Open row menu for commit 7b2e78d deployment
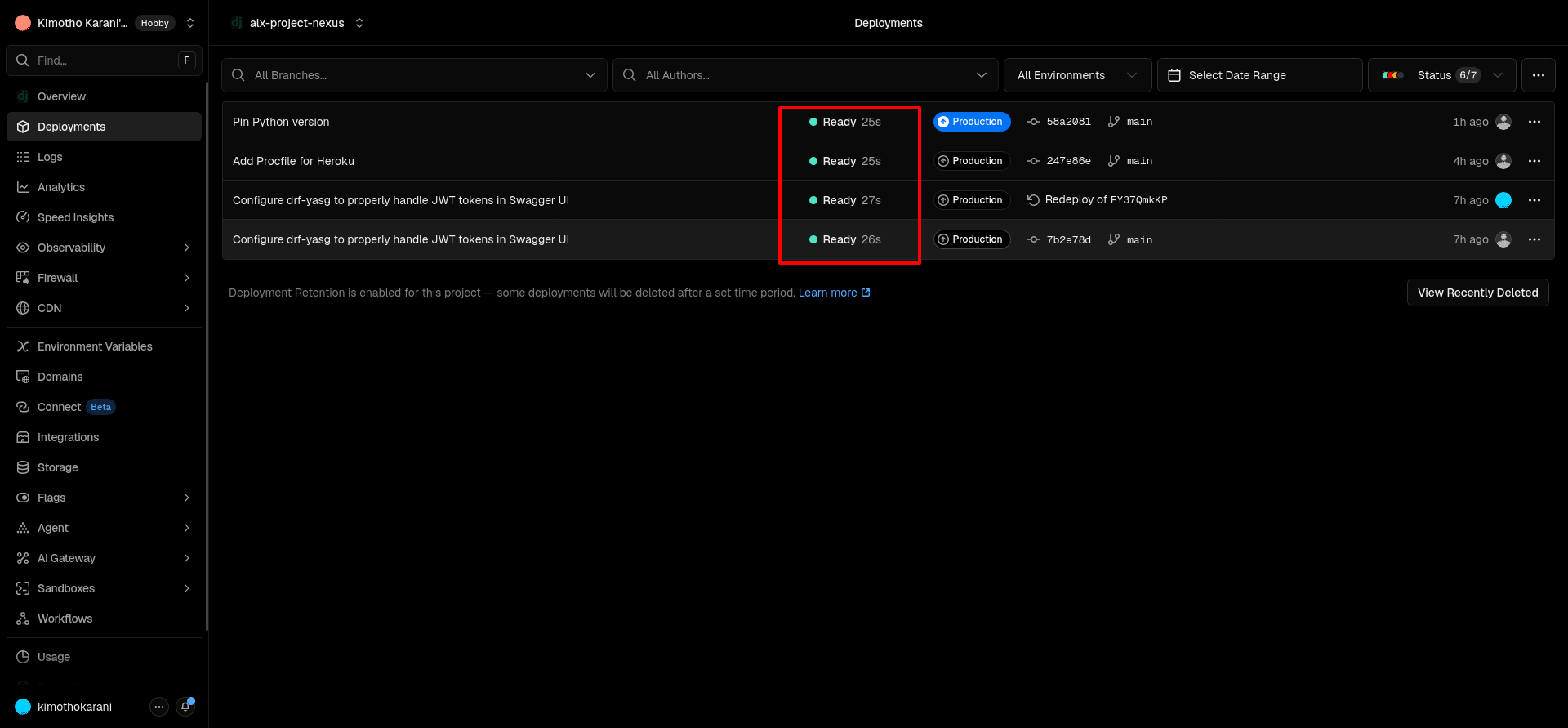The width and height of the screenshot is (1568, 728). (1535, 239)
